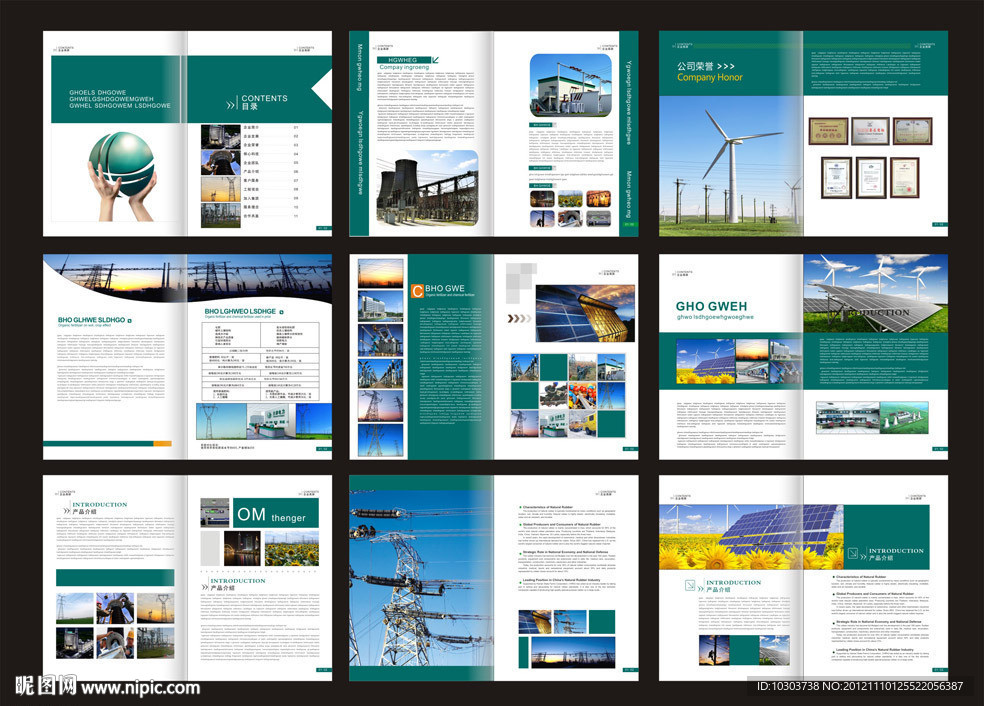984x706 pixels.
Task: Select the HGWHEG heading bar
Action: click(402, 60)
